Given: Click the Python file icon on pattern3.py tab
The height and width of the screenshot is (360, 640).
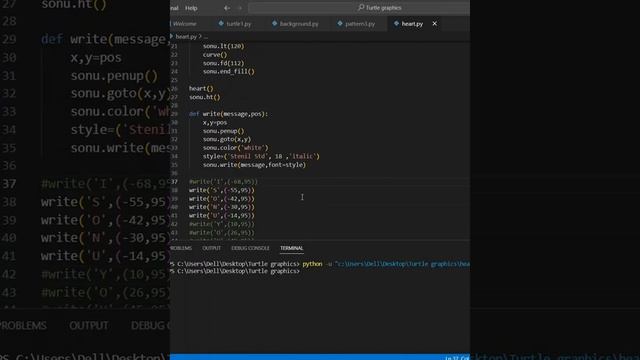Looking at the screenshot, I should (x=340, y=24).
